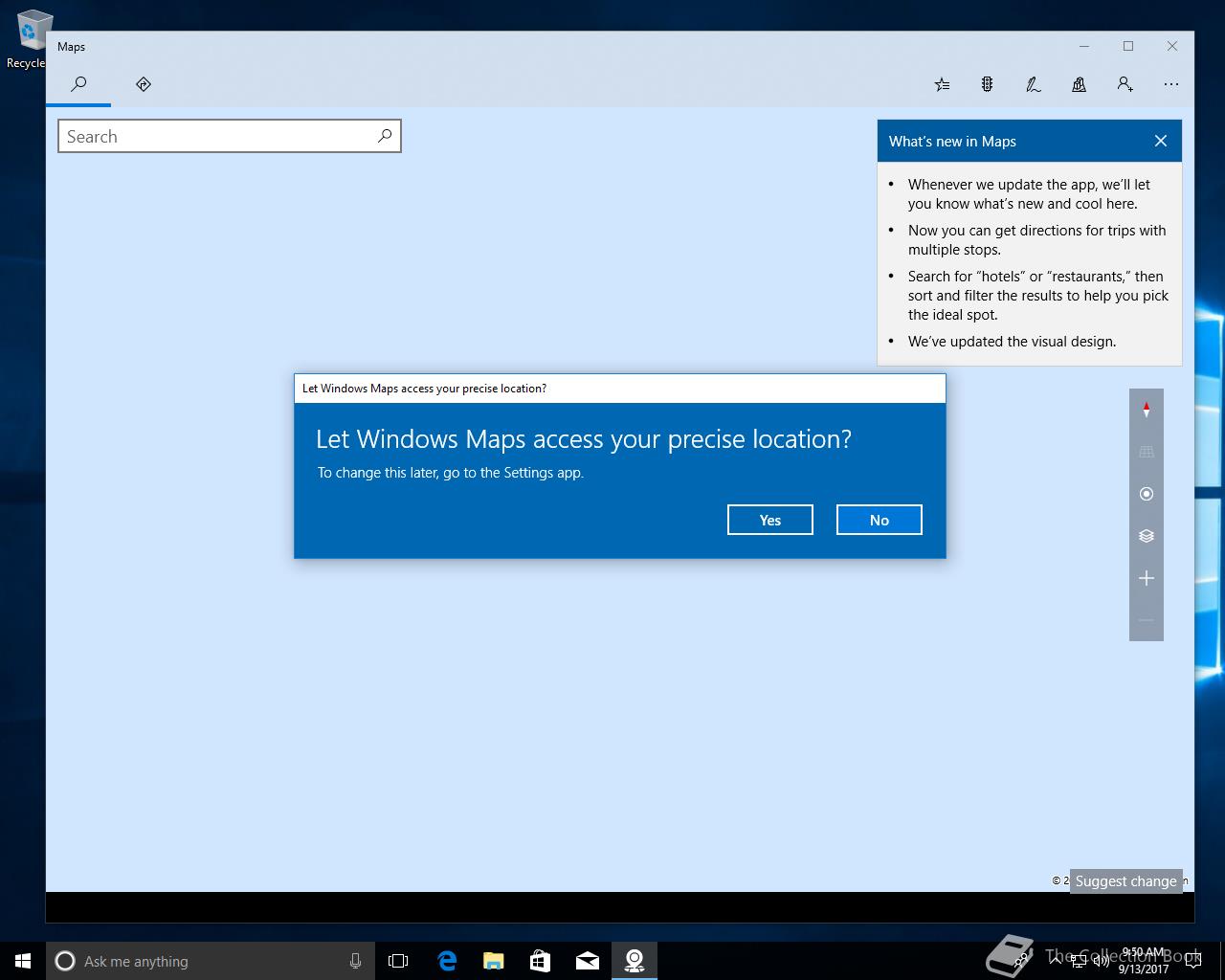The width and height of the screenshot is (1225, 980).
Task: Open the Search tab in Maps
Action: click(78, 84)
